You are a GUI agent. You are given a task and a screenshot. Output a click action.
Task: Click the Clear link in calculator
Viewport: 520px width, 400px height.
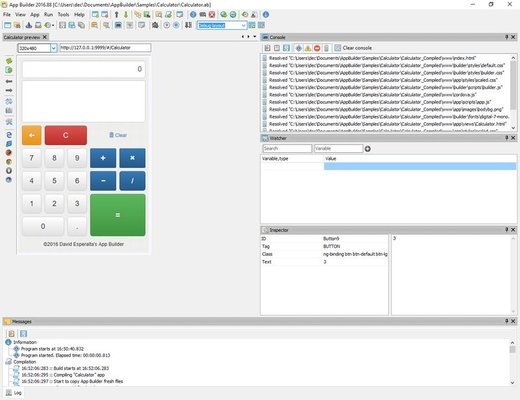118,135
